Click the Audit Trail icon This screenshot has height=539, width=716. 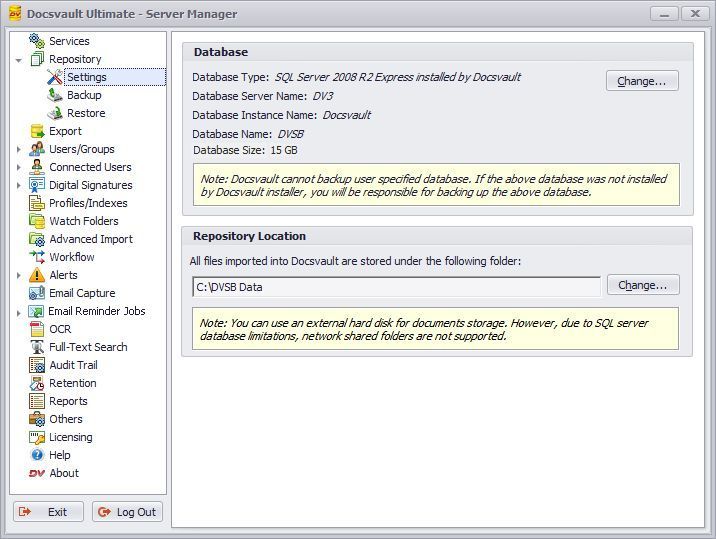(37, 365)
